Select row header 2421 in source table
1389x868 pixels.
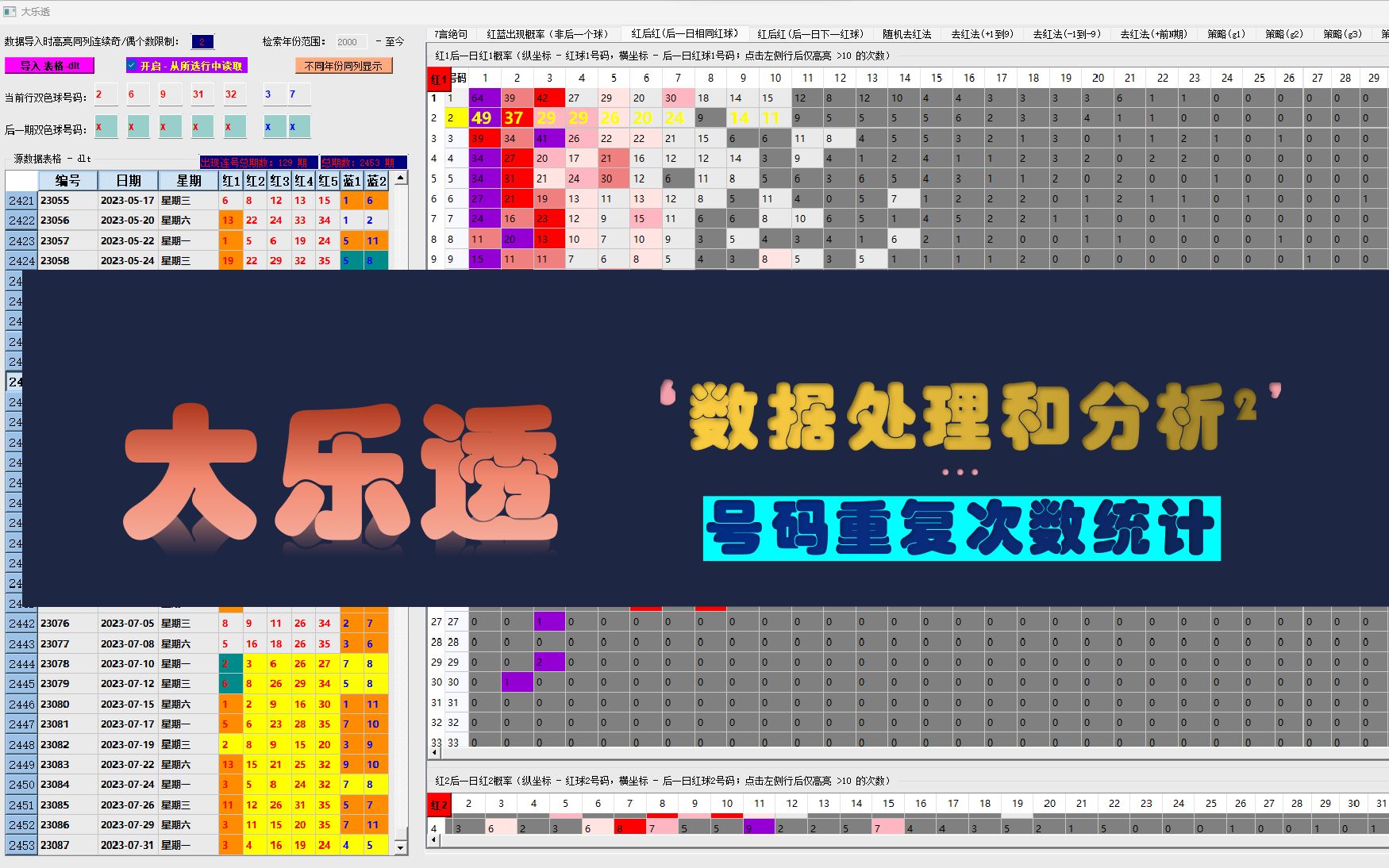pyautogui.click(x=21, y=201)
